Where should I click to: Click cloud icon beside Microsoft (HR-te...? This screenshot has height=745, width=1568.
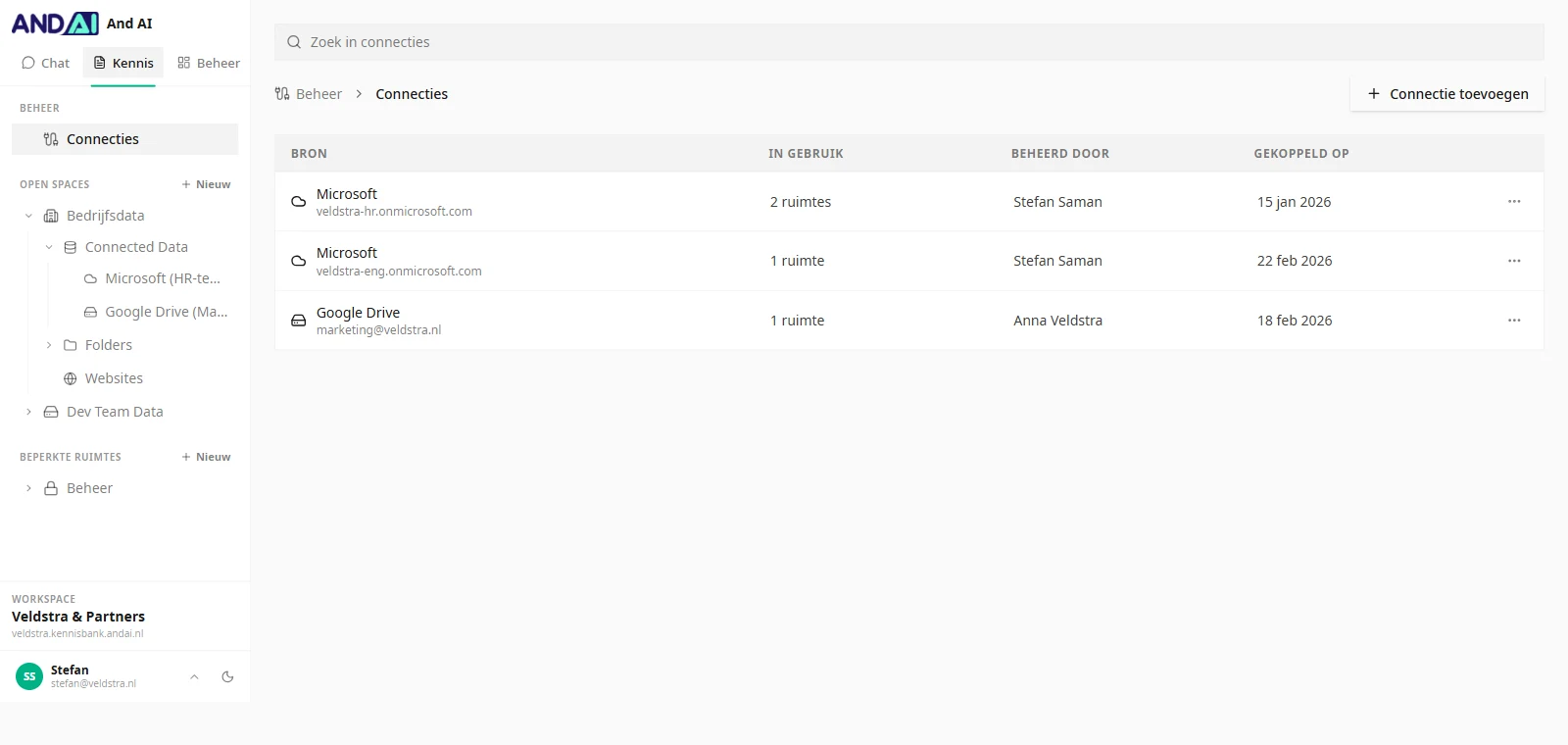(90, 278)
